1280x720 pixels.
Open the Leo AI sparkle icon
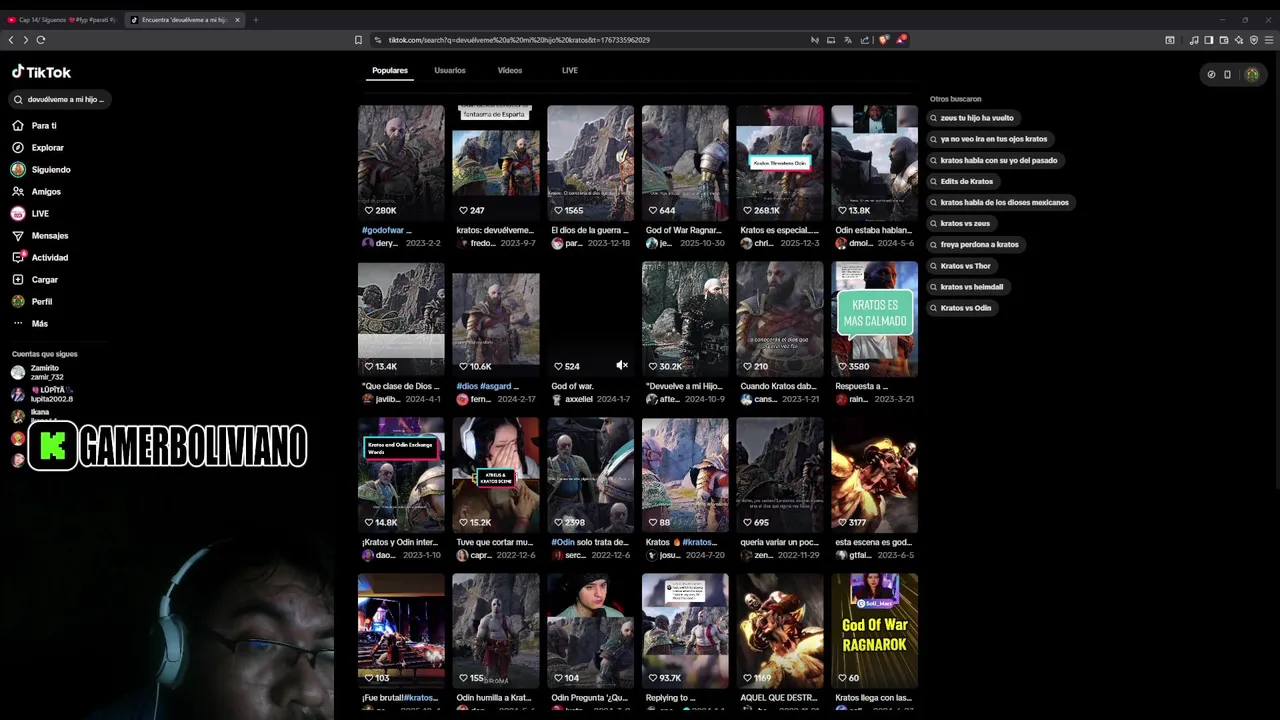coord(1239,40)
